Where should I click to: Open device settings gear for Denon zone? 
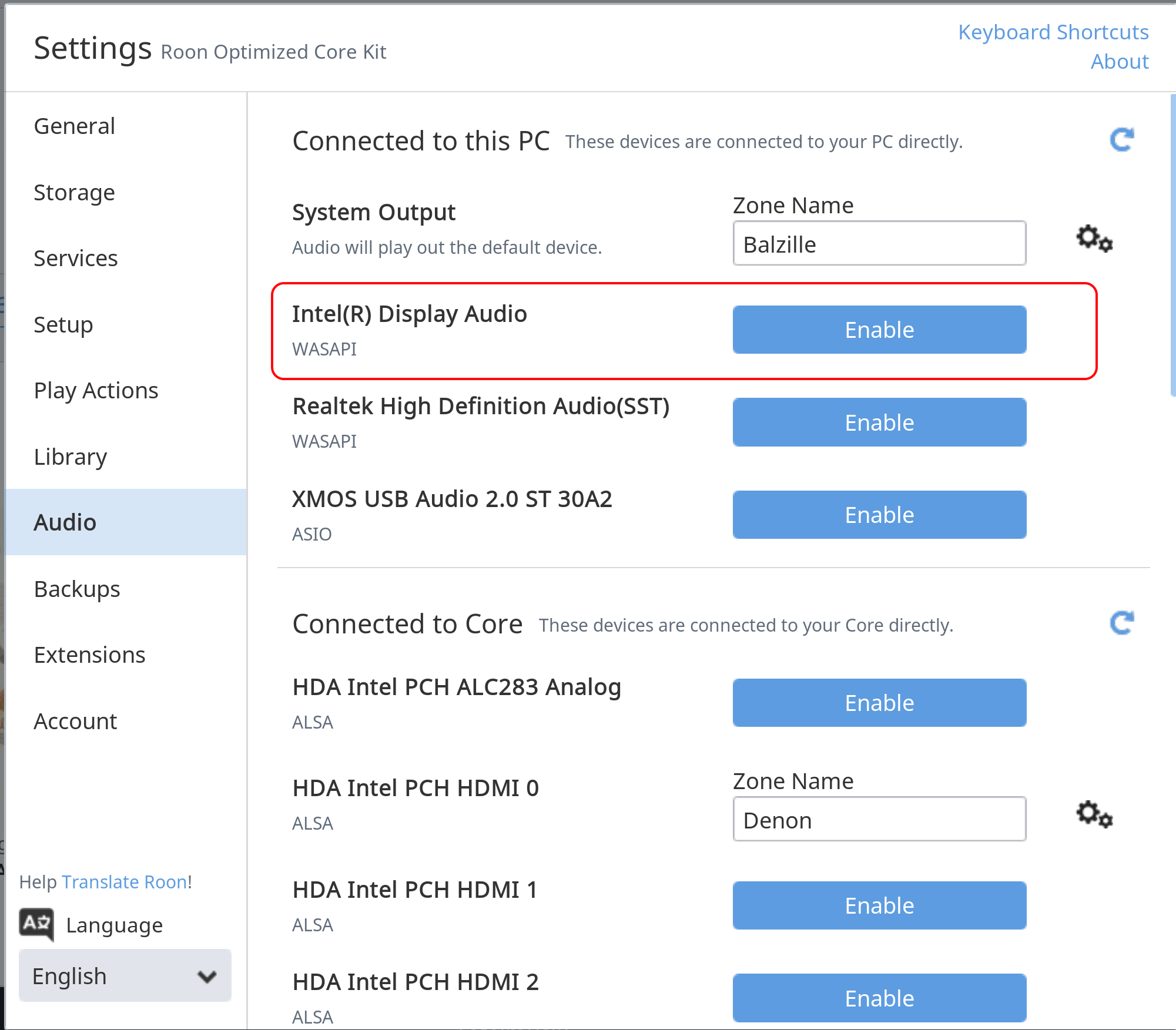coord(1094,814)
